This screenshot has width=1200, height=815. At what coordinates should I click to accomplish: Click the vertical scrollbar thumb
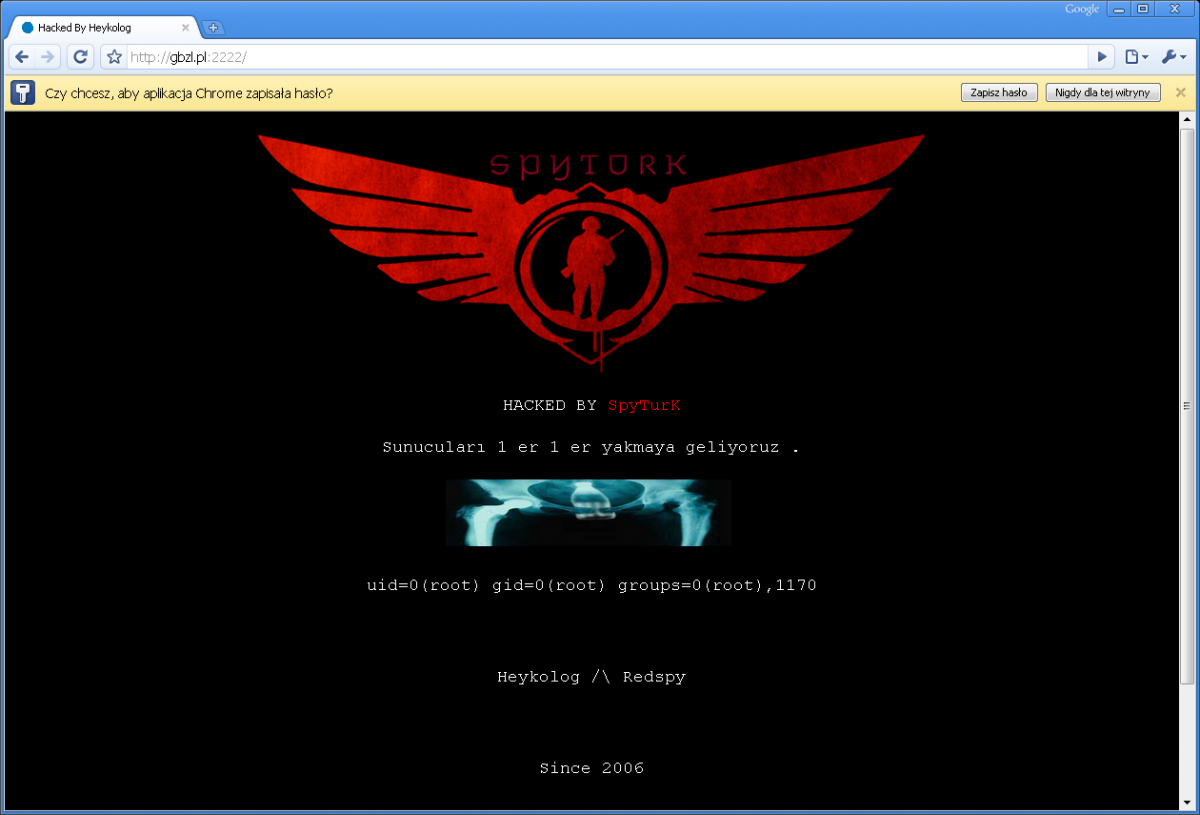pos(1187,405)
